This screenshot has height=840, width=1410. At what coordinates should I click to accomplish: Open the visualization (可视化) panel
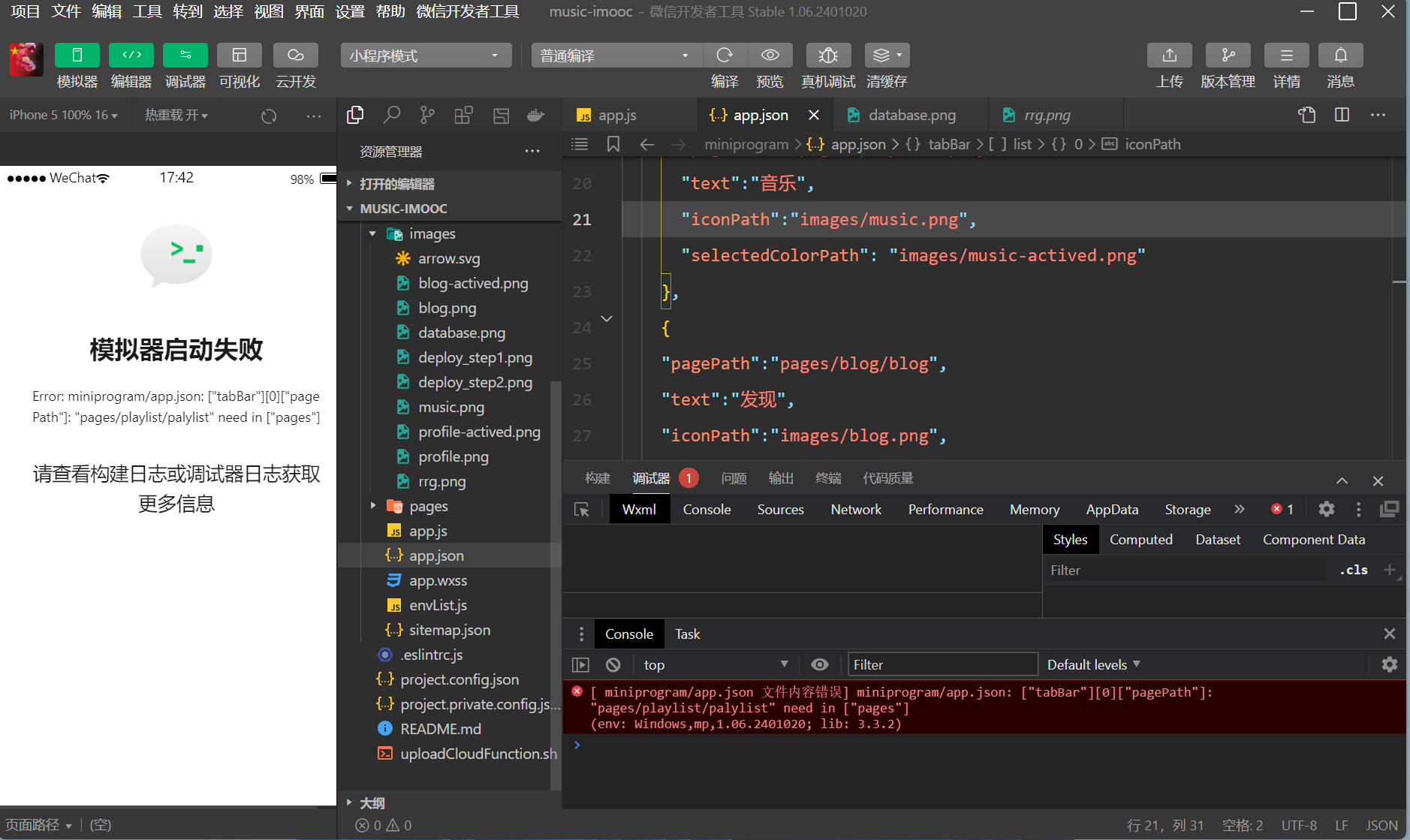[240, 55]
